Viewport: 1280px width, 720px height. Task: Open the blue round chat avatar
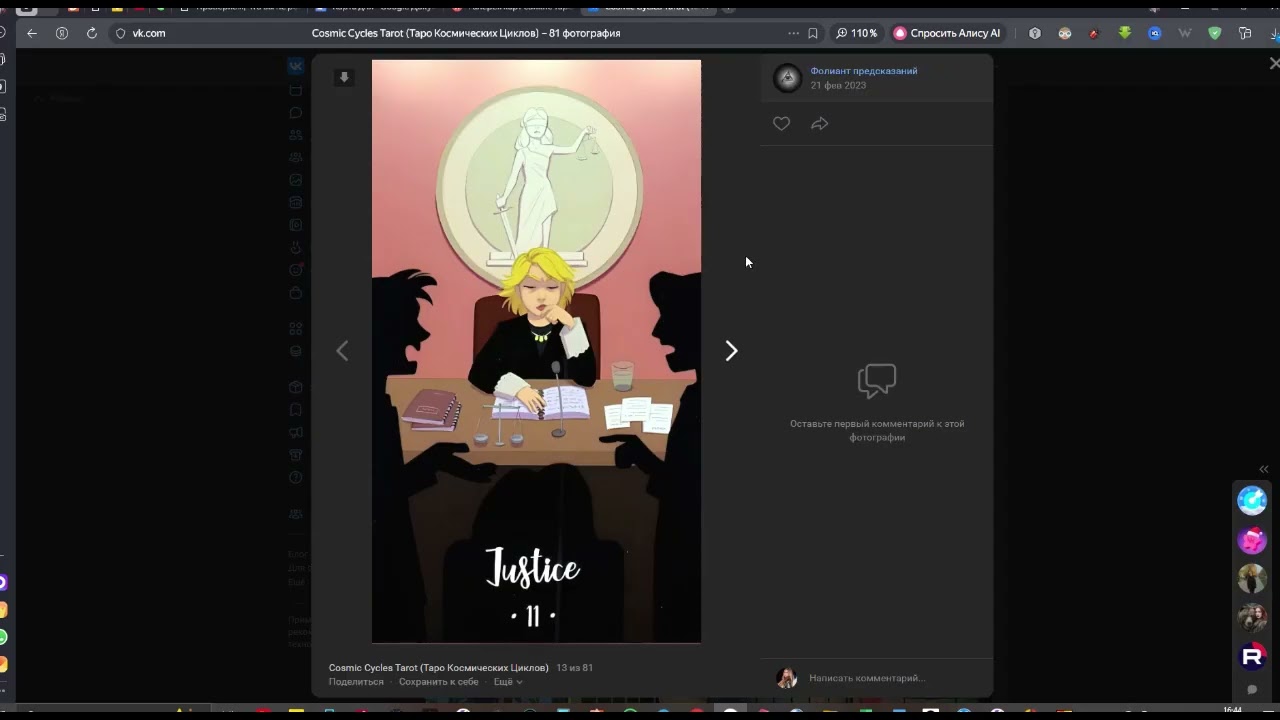click(1252, 500)
